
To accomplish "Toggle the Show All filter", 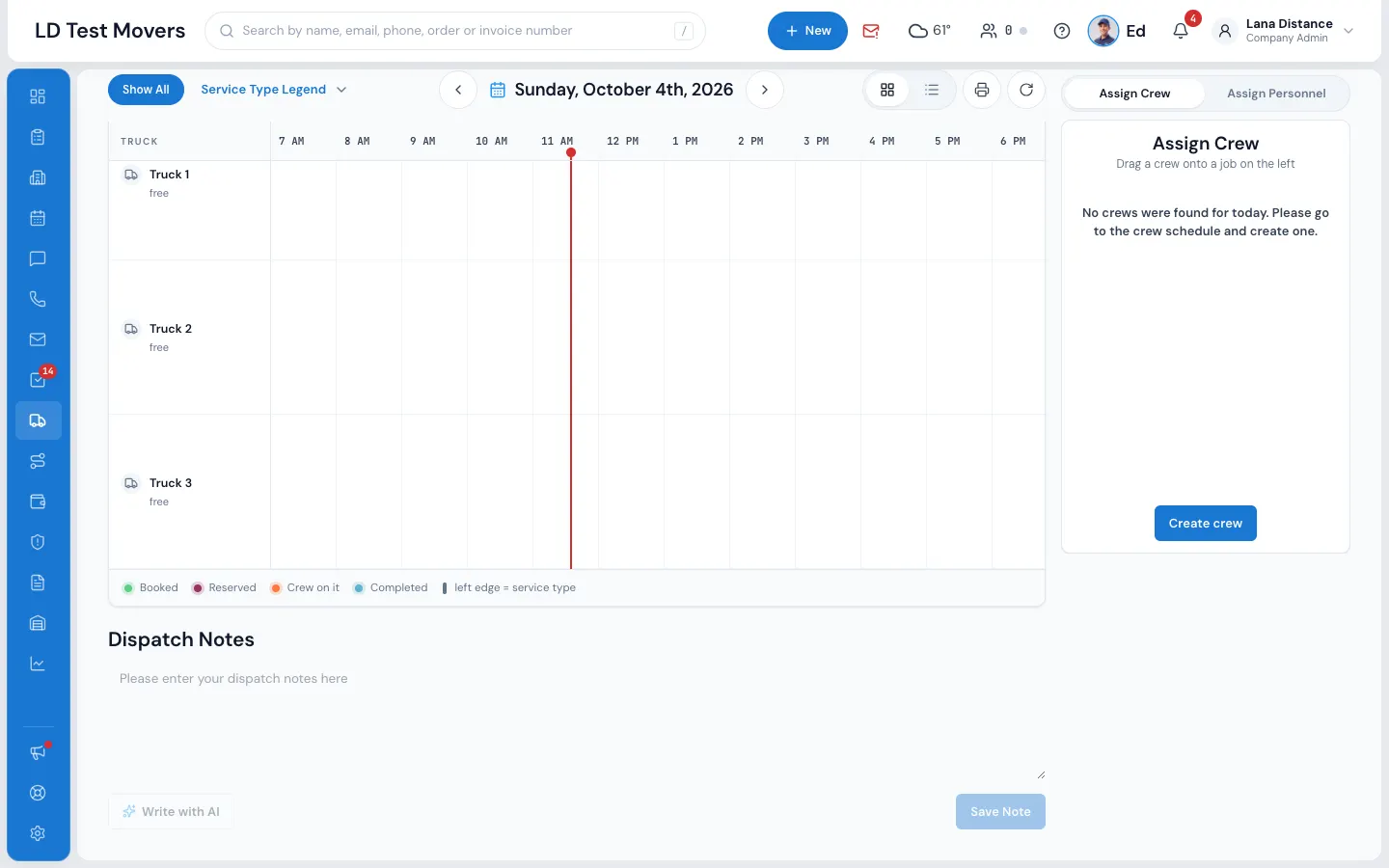I will coord(146,90).
